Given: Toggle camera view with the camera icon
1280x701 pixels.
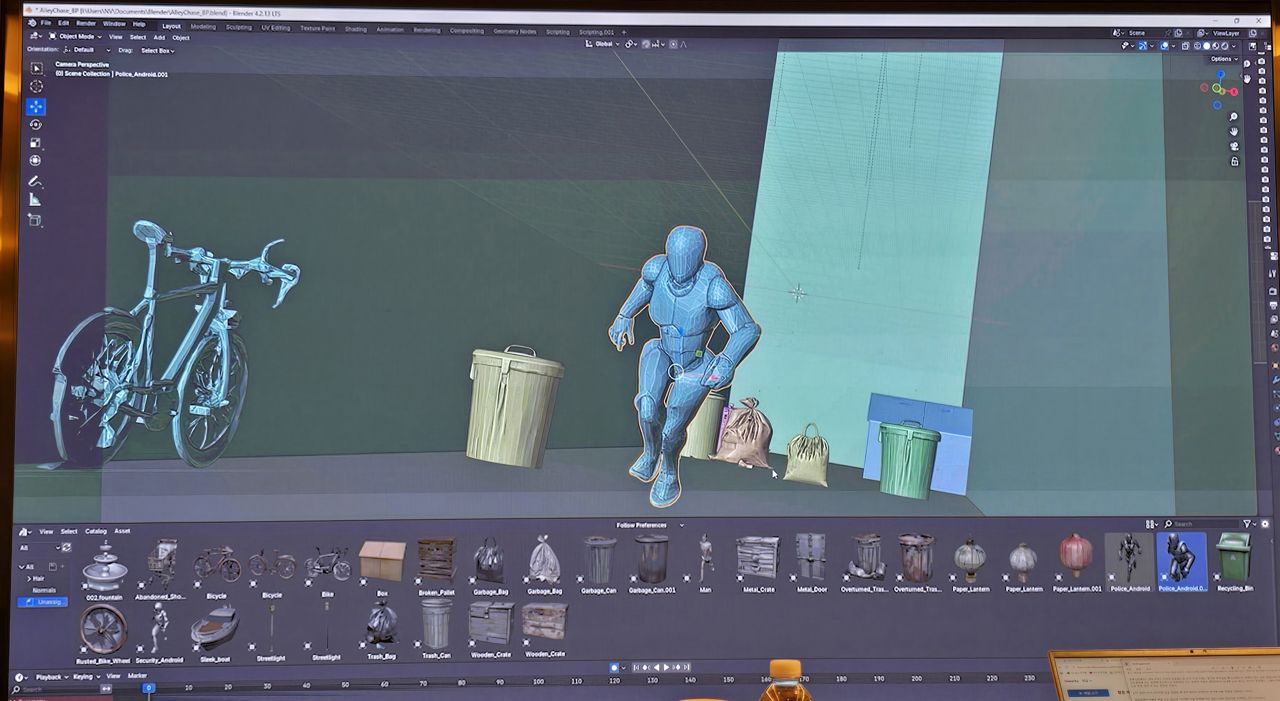Looking at the screenshot, I should (1235, 146).
